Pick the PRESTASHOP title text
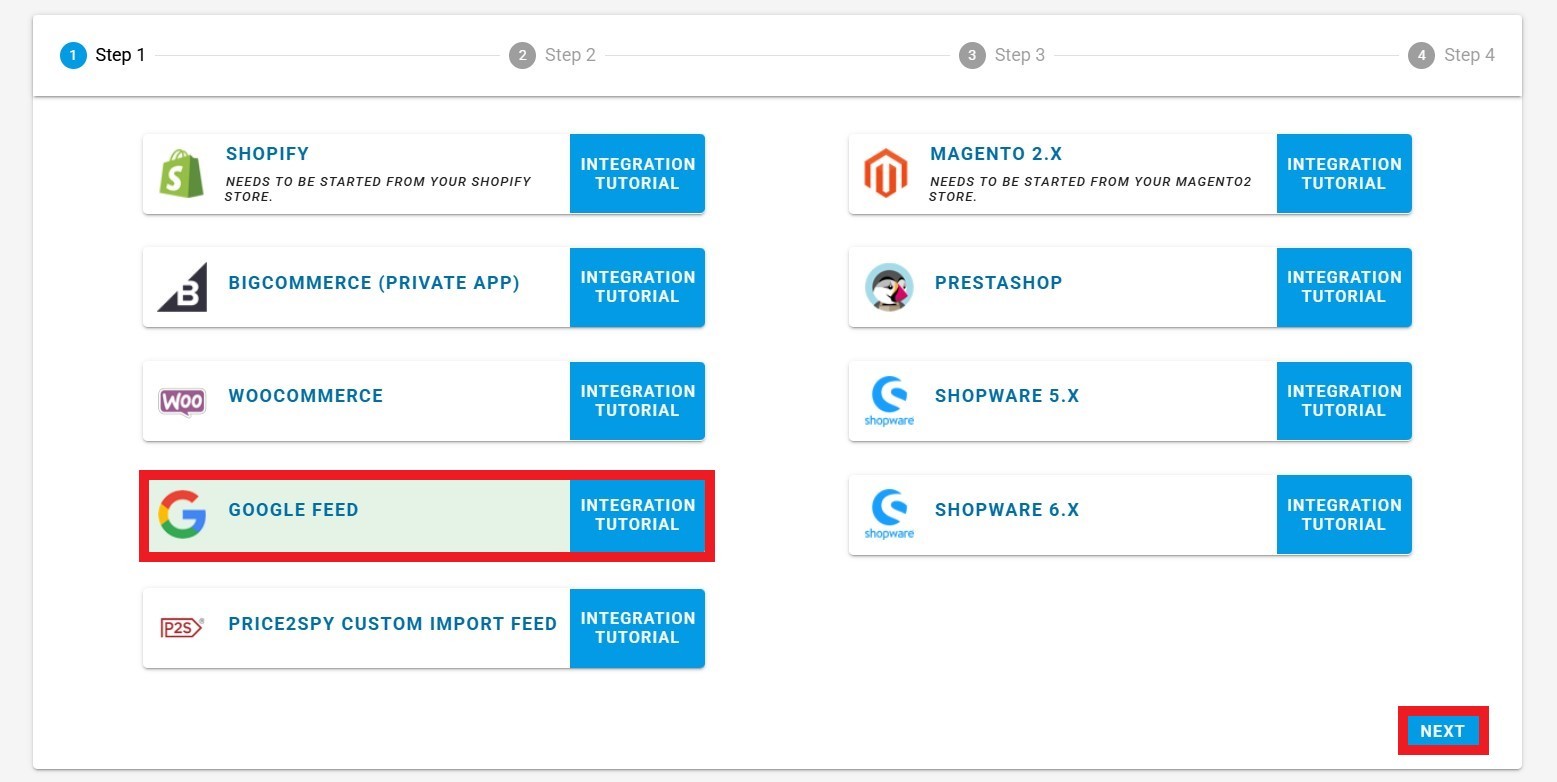The width and height of the screenshot is (1557, 782). 998,283
